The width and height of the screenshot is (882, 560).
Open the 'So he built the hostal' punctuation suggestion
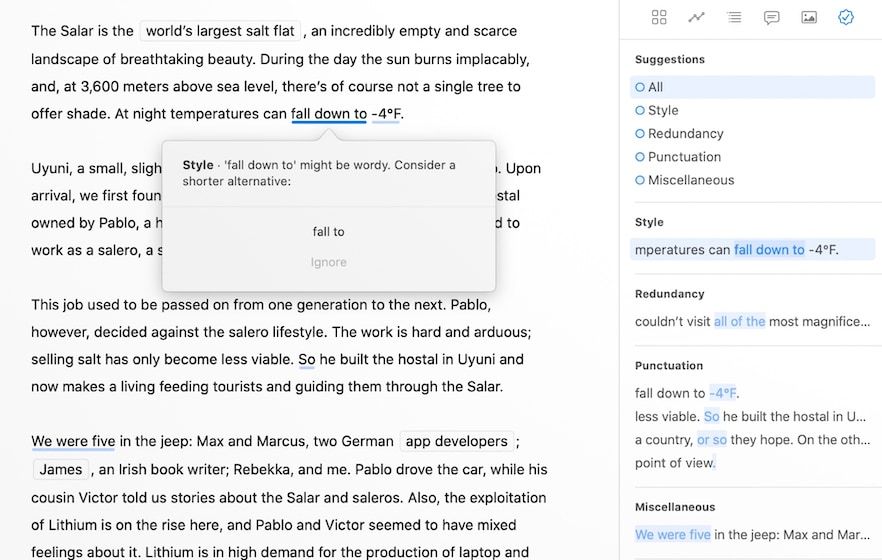tap(751, 416)
